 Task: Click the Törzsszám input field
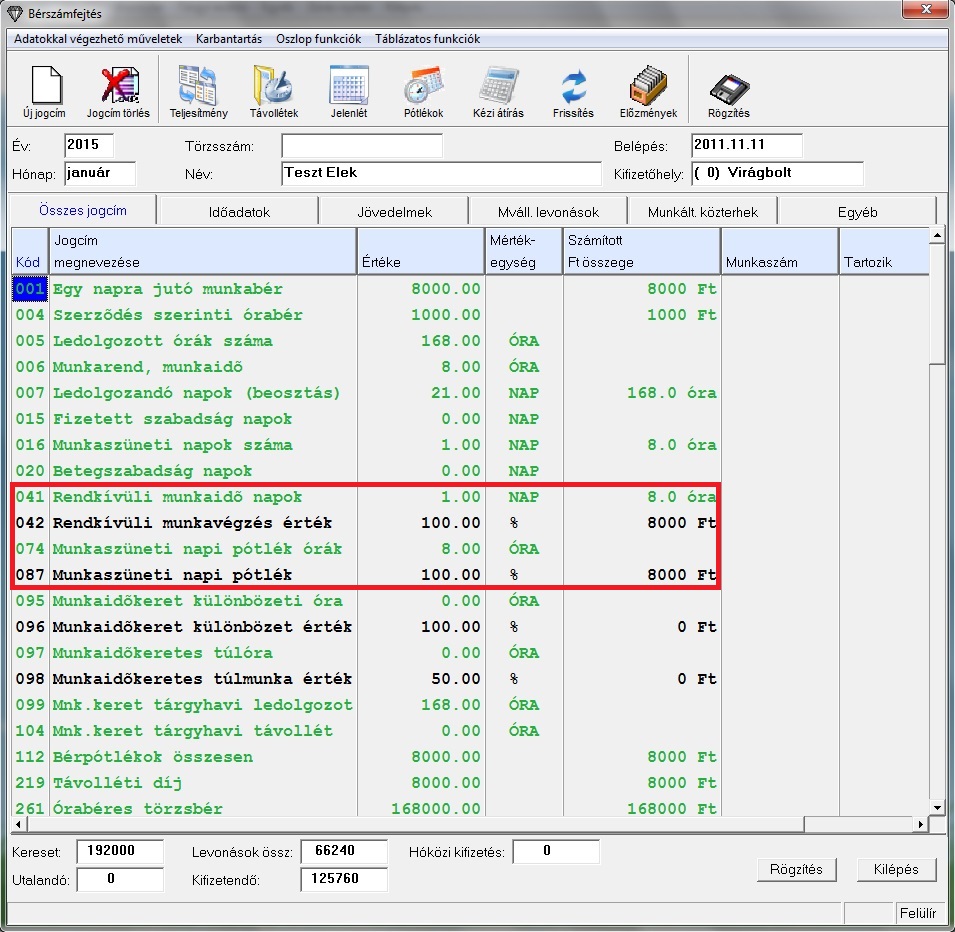pyautogui.click(x=361, y=147)
